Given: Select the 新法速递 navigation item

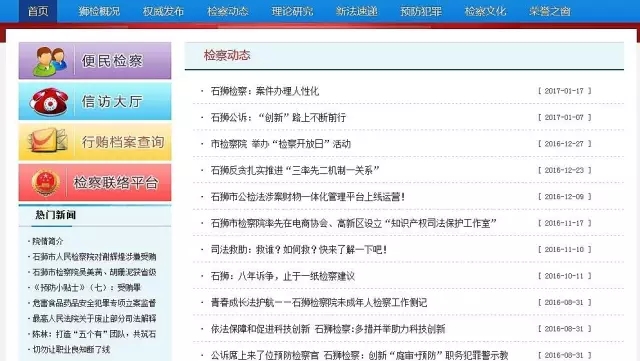Looking at the screenshot, I should (356, 11).
